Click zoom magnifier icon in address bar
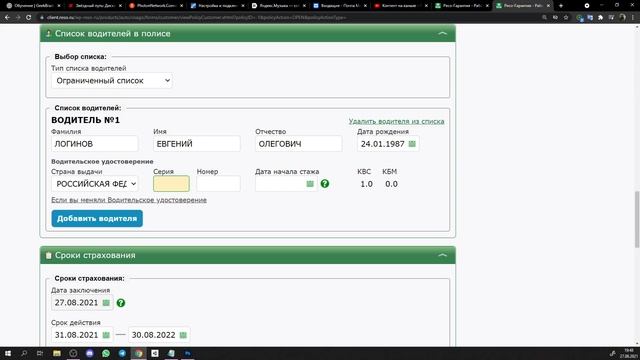Viewport: 640px width, 360px height. point(544,18)
